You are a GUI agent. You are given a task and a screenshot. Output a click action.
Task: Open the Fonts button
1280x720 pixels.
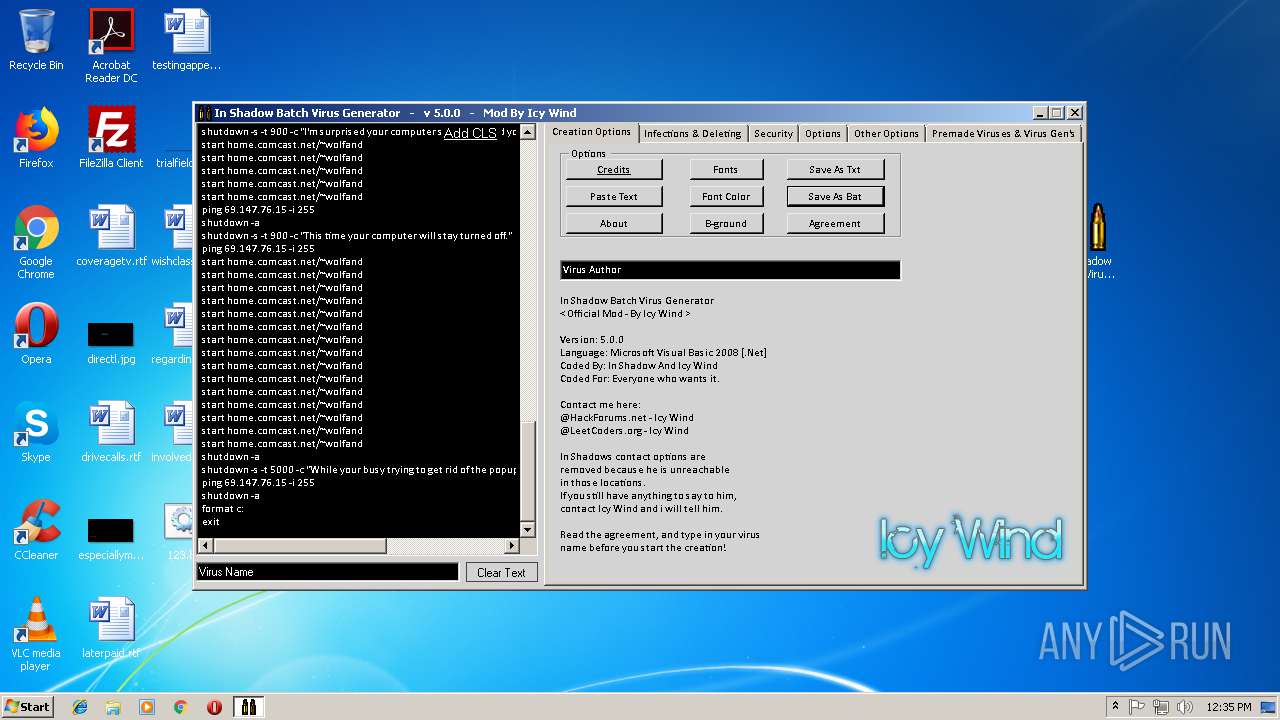726,170
